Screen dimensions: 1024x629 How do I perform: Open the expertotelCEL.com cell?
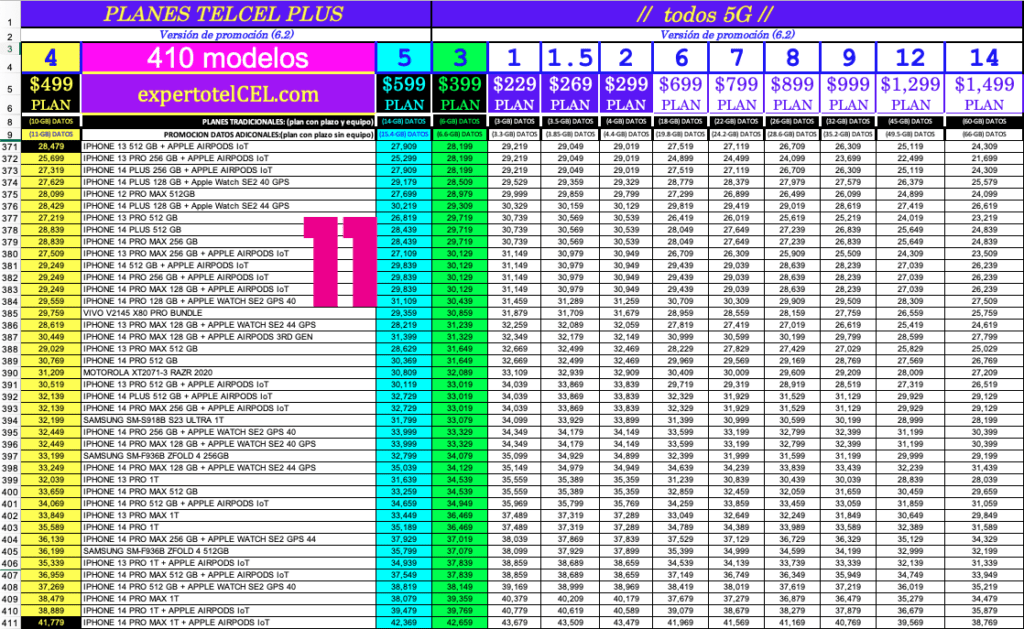click(x=228, y=94)
